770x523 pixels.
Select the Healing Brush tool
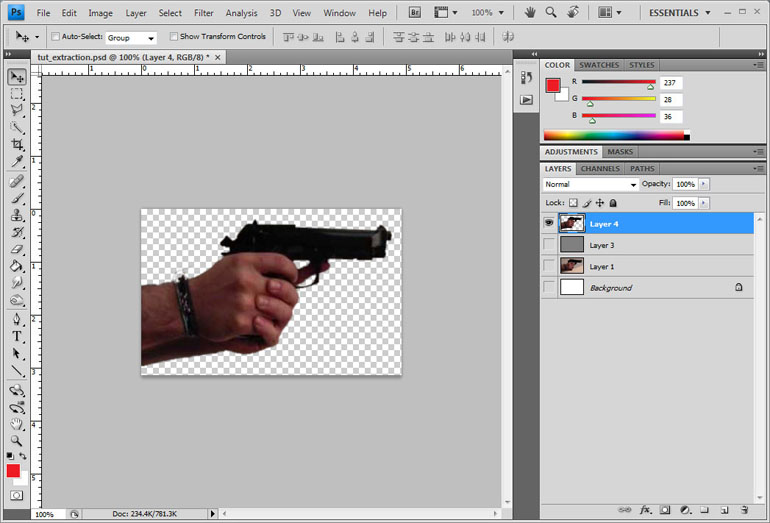pos(17,181)
